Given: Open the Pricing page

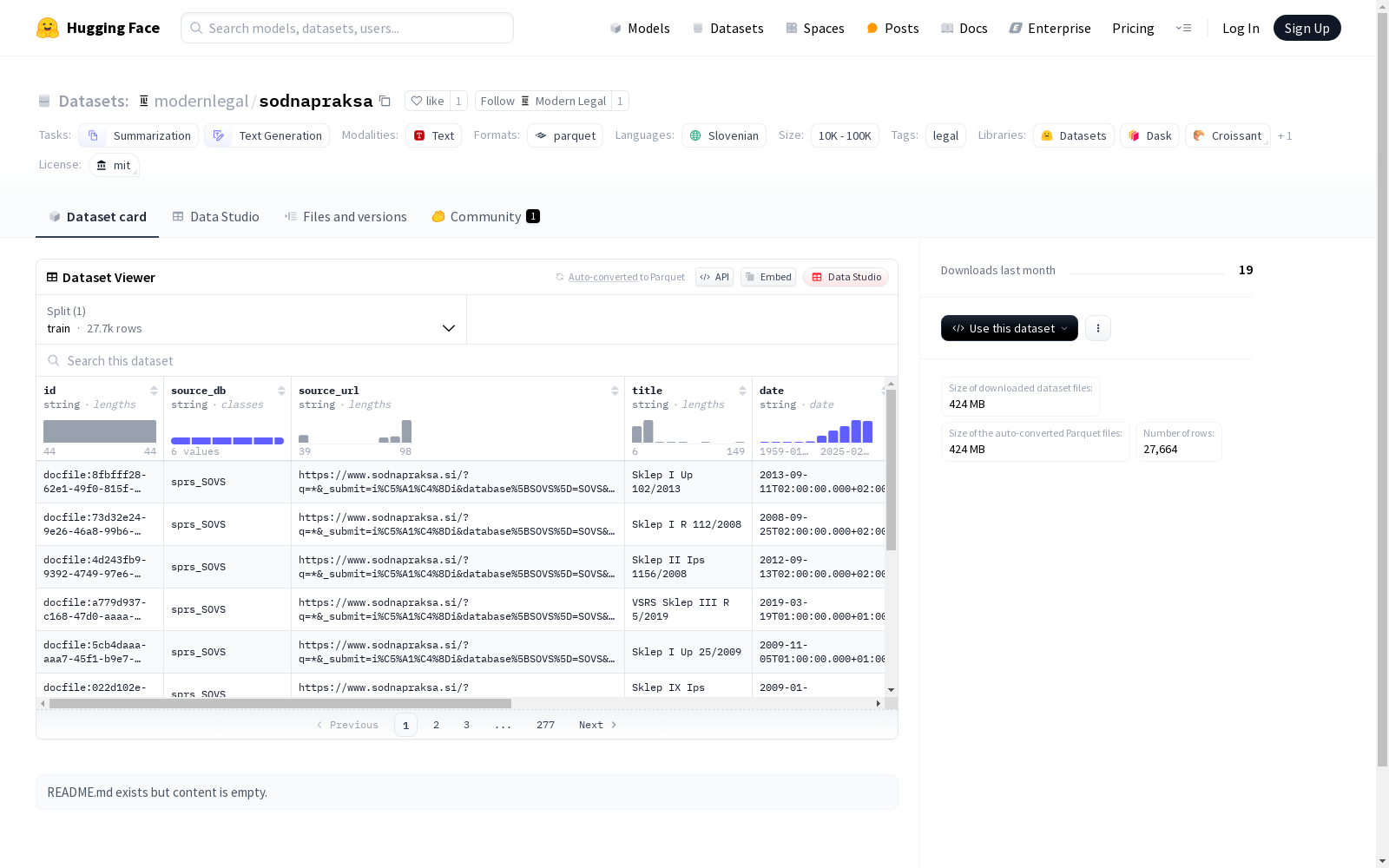Looking at the screenshot, I should tap(1133, 28).
